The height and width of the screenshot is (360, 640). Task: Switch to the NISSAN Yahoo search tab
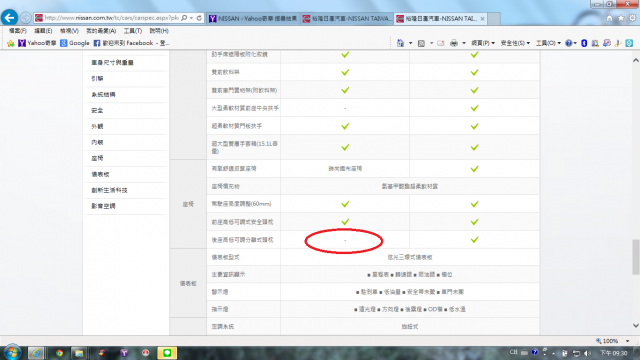[x=253, y=18]
